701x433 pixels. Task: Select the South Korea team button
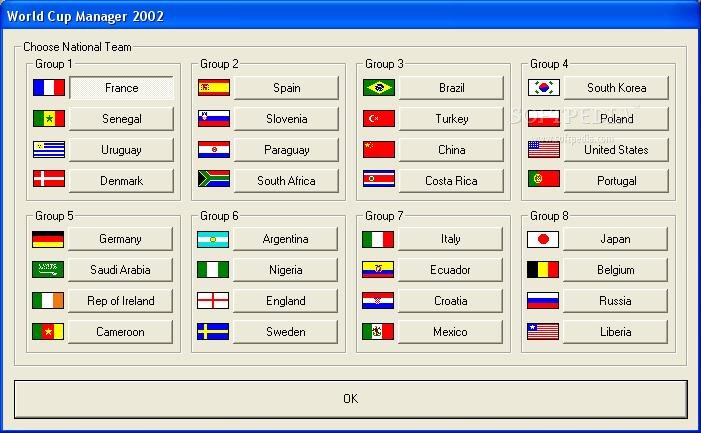point(617,88)
